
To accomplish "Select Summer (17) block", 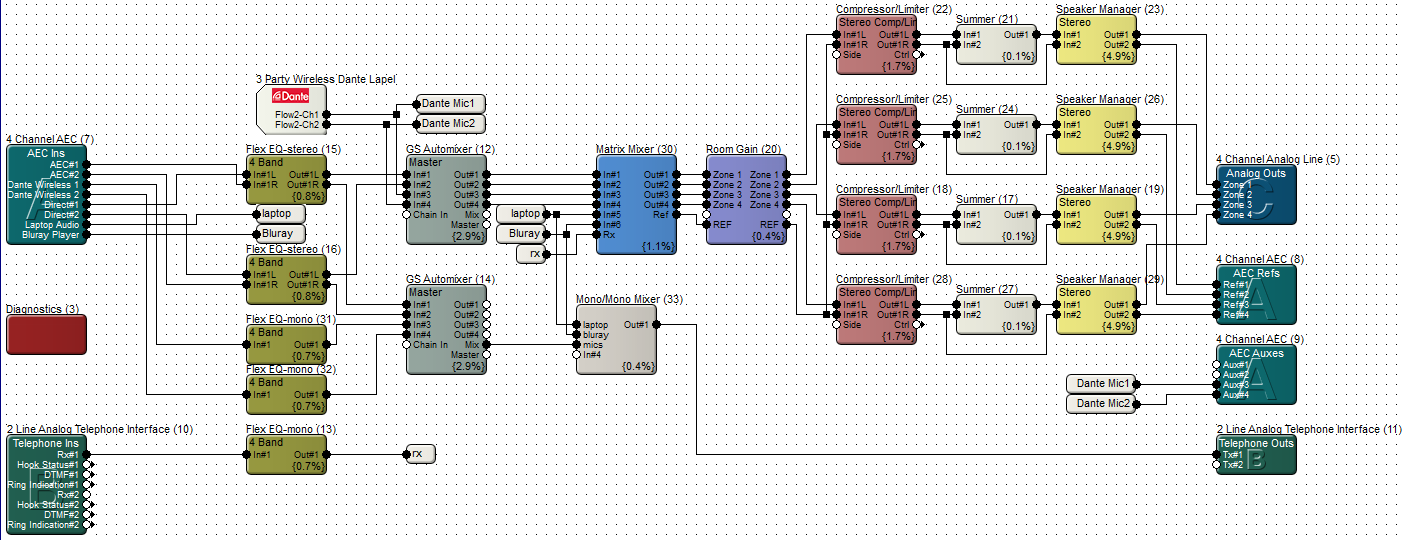I will click(x=996, y=224).
